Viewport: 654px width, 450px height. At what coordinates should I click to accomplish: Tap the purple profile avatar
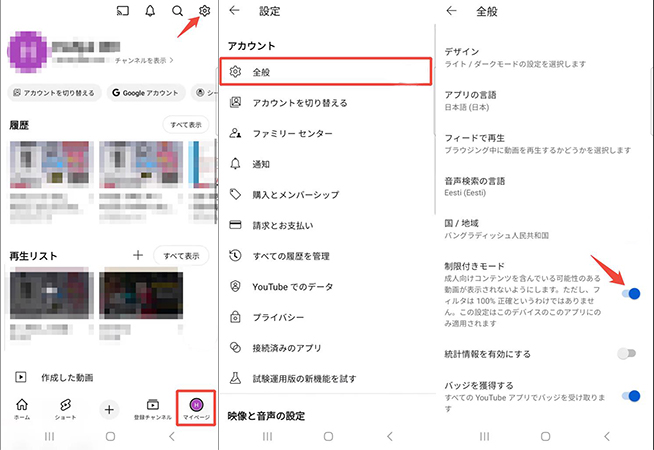tap(28, 52)
